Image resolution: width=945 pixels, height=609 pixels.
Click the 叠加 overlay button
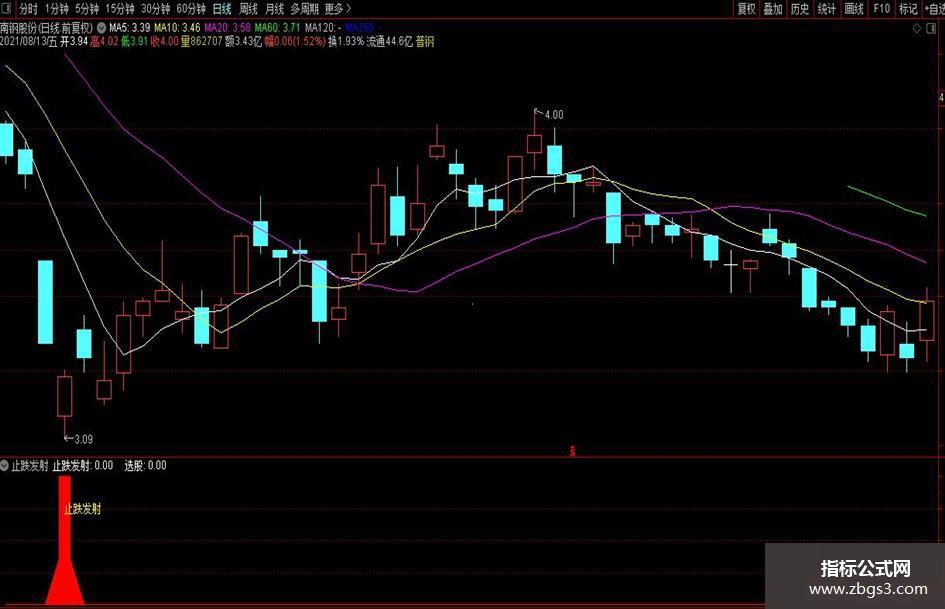773,8
